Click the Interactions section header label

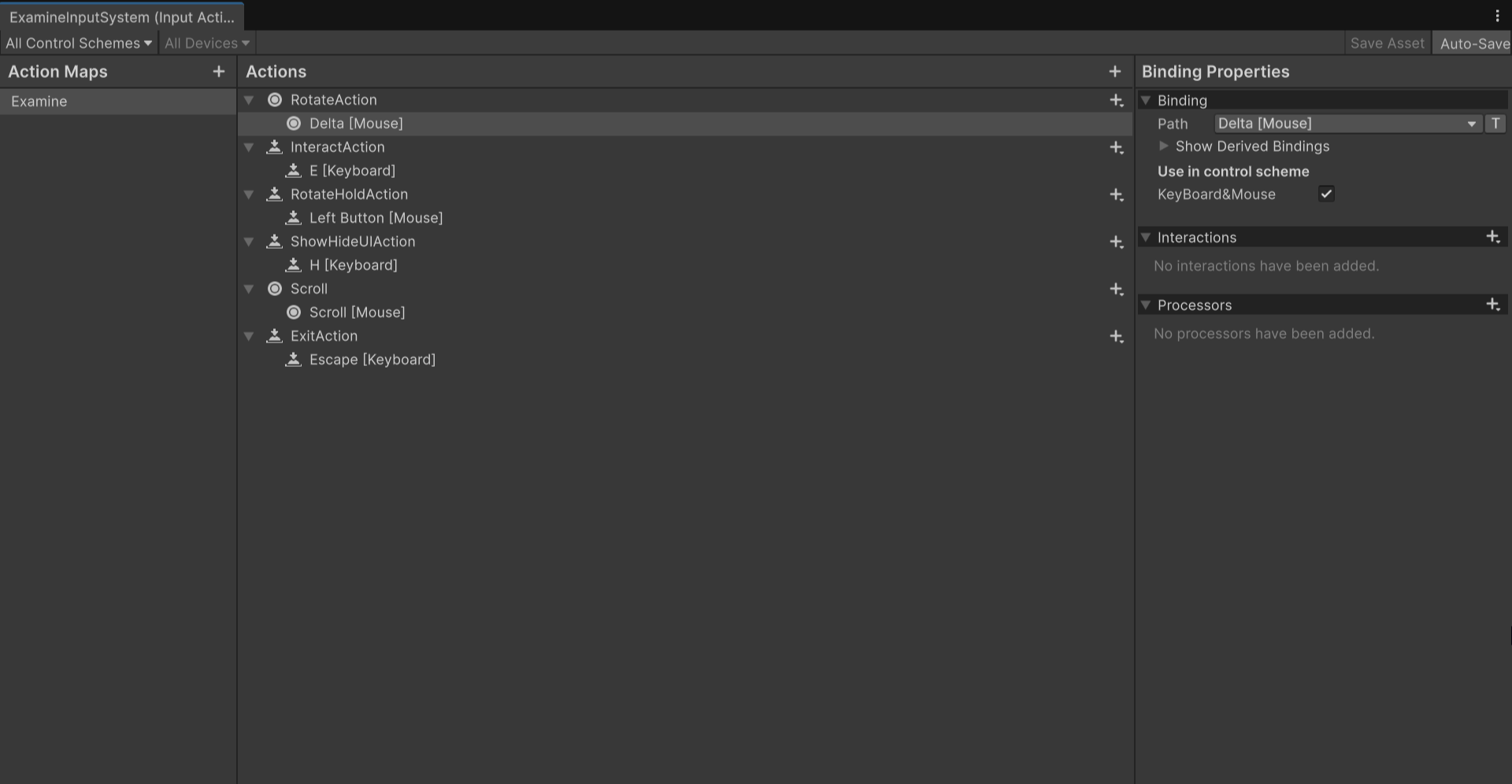(1197, 238)
